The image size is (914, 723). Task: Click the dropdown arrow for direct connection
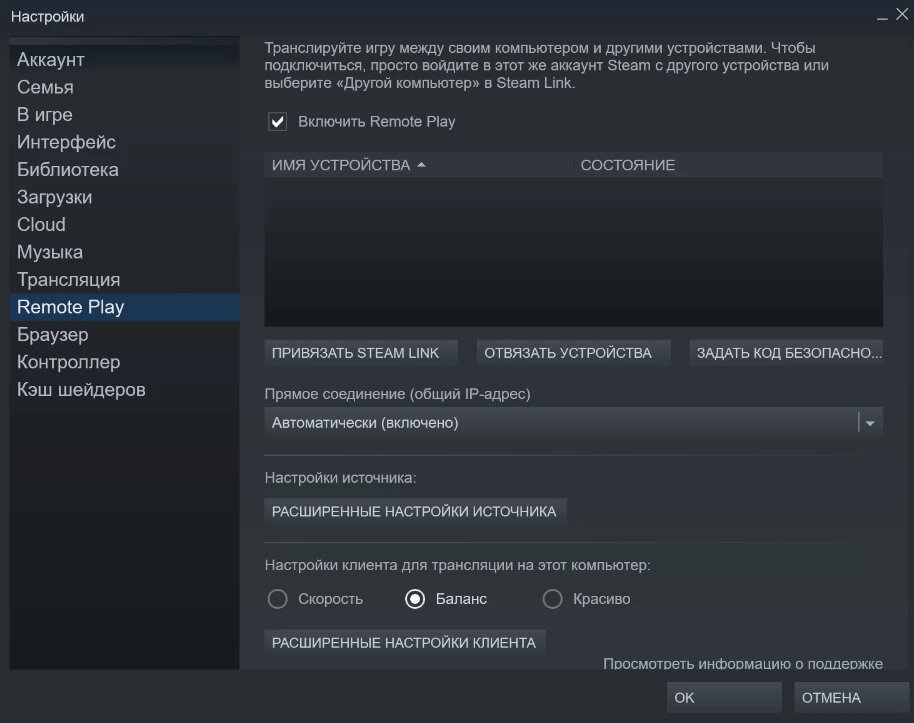tap(870, 423)
